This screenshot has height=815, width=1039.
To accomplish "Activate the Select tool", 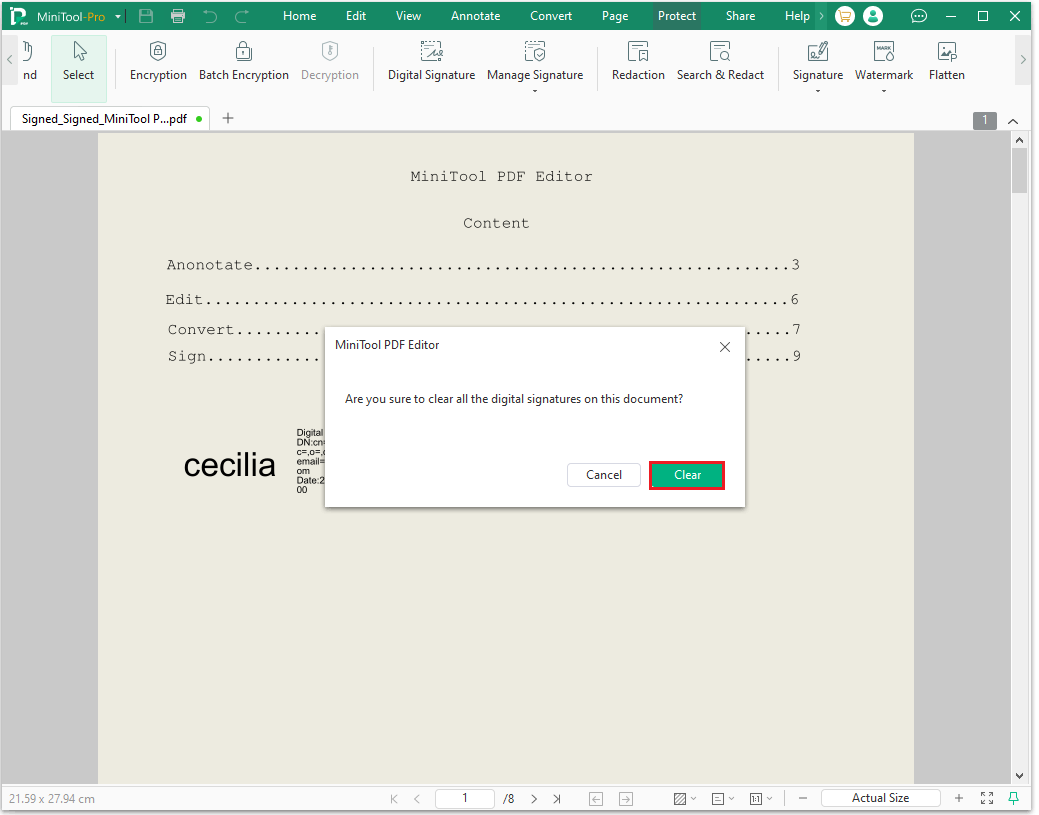I will click(78, 62).
